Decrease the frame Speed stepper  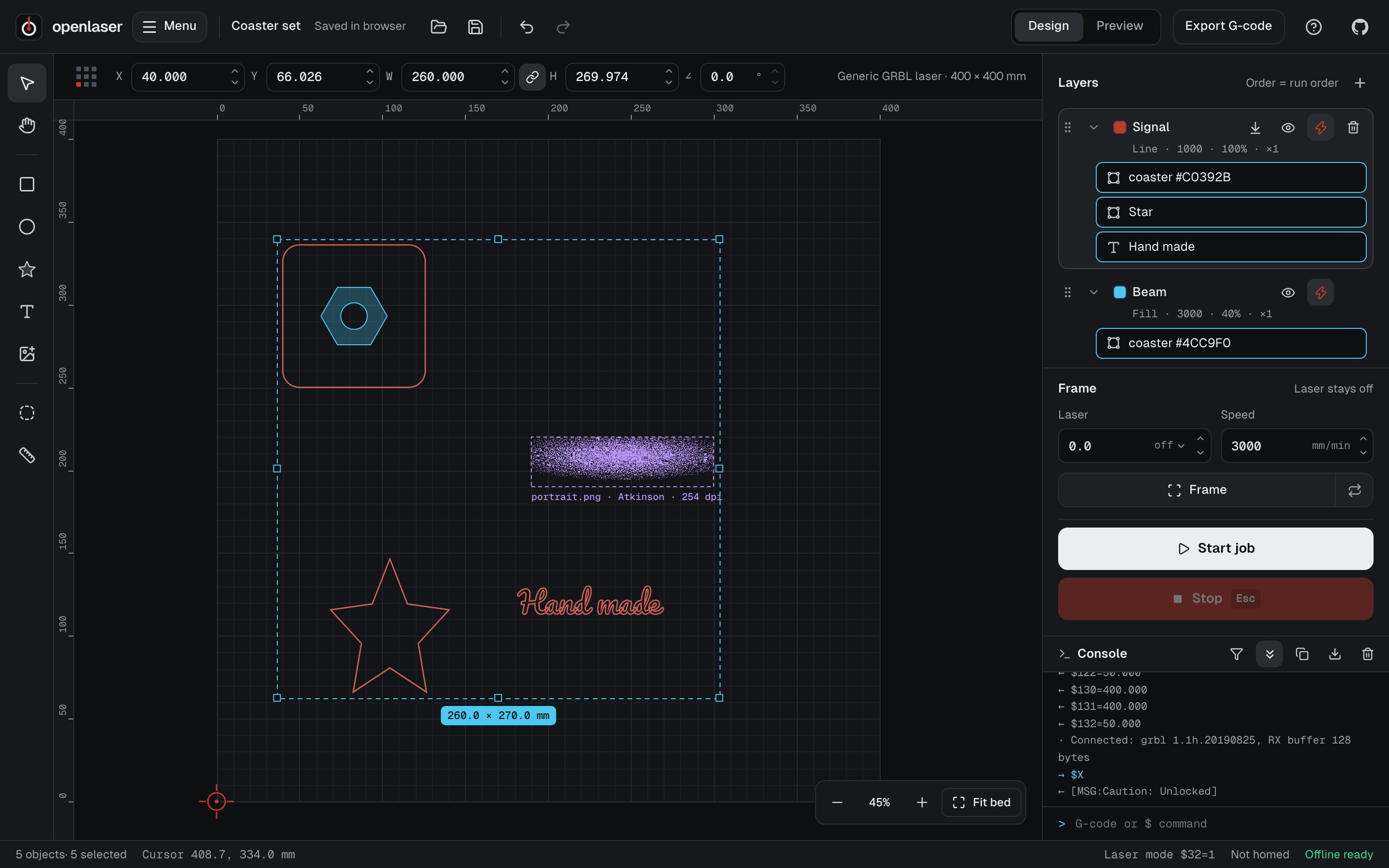click(x=1363, y=453)
